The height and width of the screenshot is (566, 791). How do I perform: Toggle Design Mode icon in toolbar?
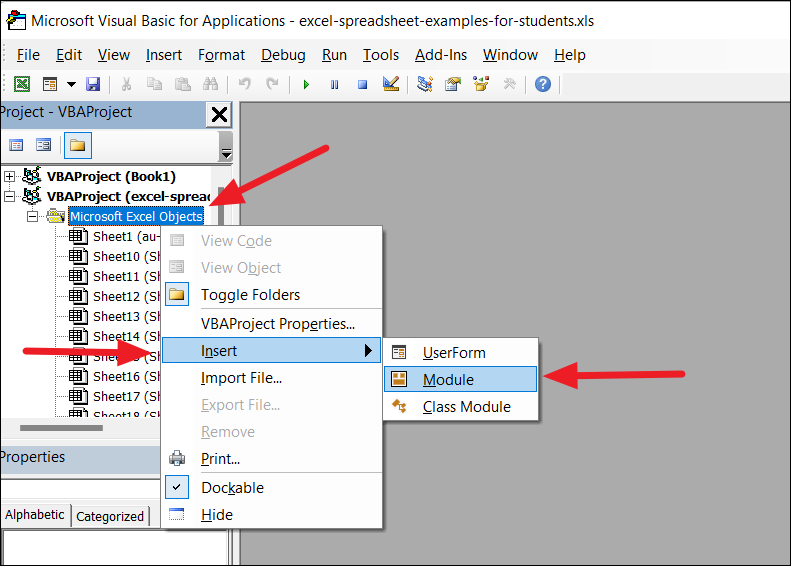tap(391, 84)
